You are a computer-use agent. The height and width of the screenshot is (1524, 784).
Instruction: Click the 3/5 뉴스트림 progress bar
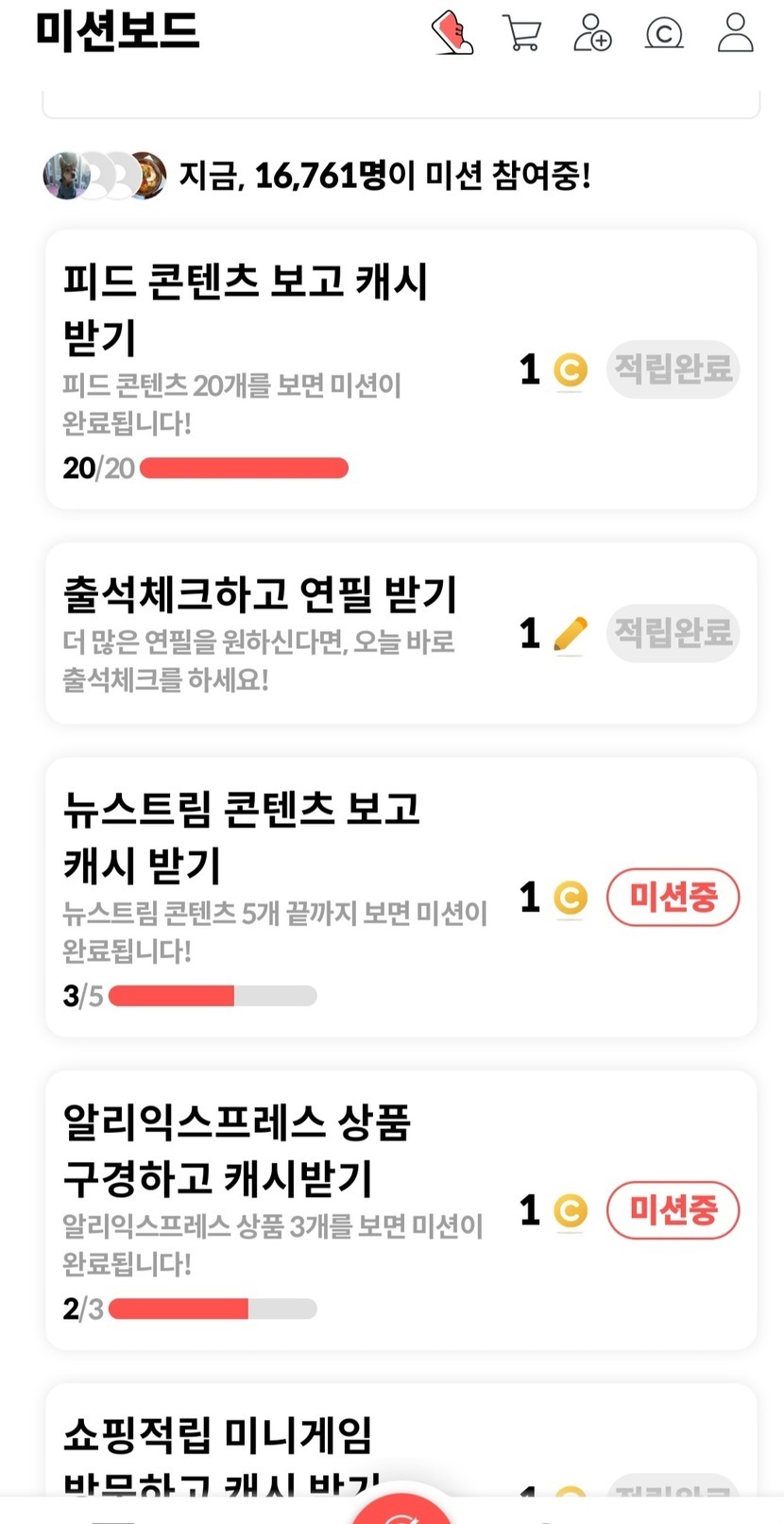point(213,996)
